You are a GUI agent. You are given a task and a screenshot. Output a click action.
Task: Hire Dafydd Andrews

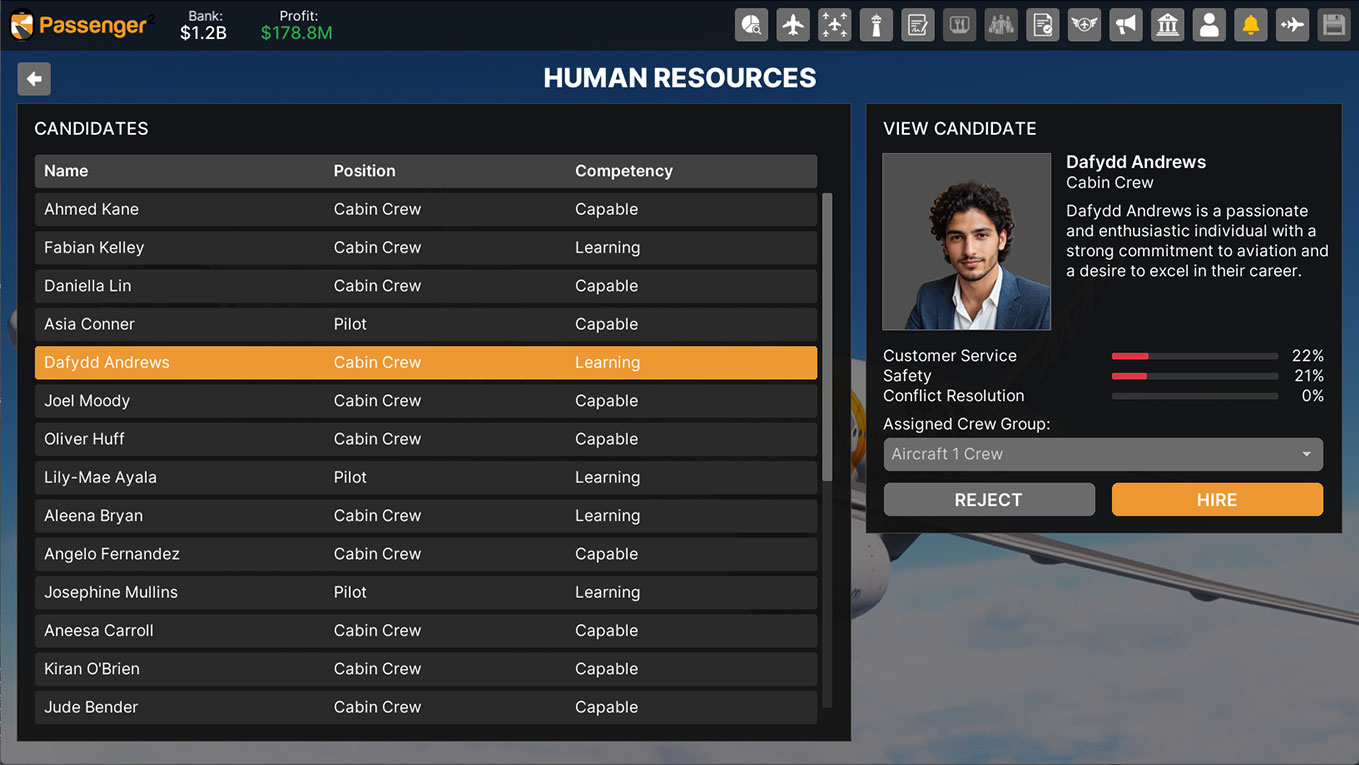[x=1216, y=500]
